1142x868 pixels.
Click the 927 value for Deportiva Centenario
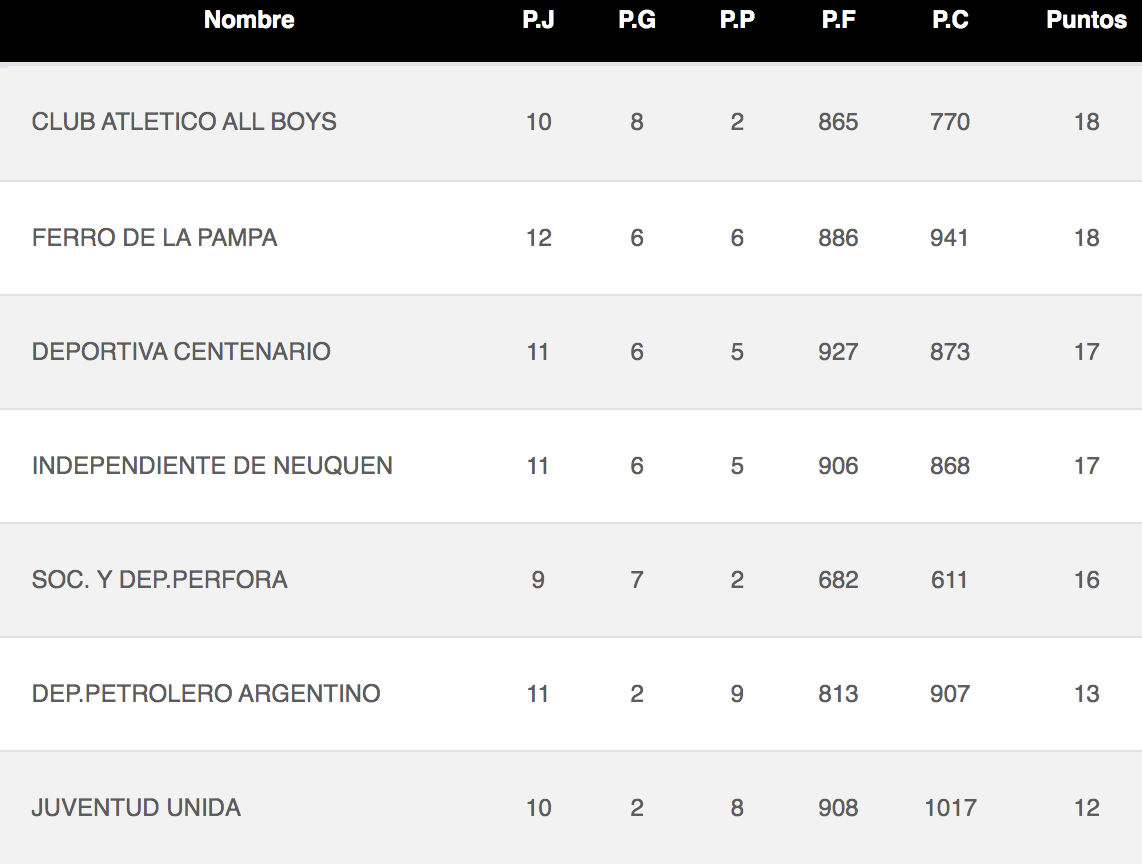tap(838, 352)
